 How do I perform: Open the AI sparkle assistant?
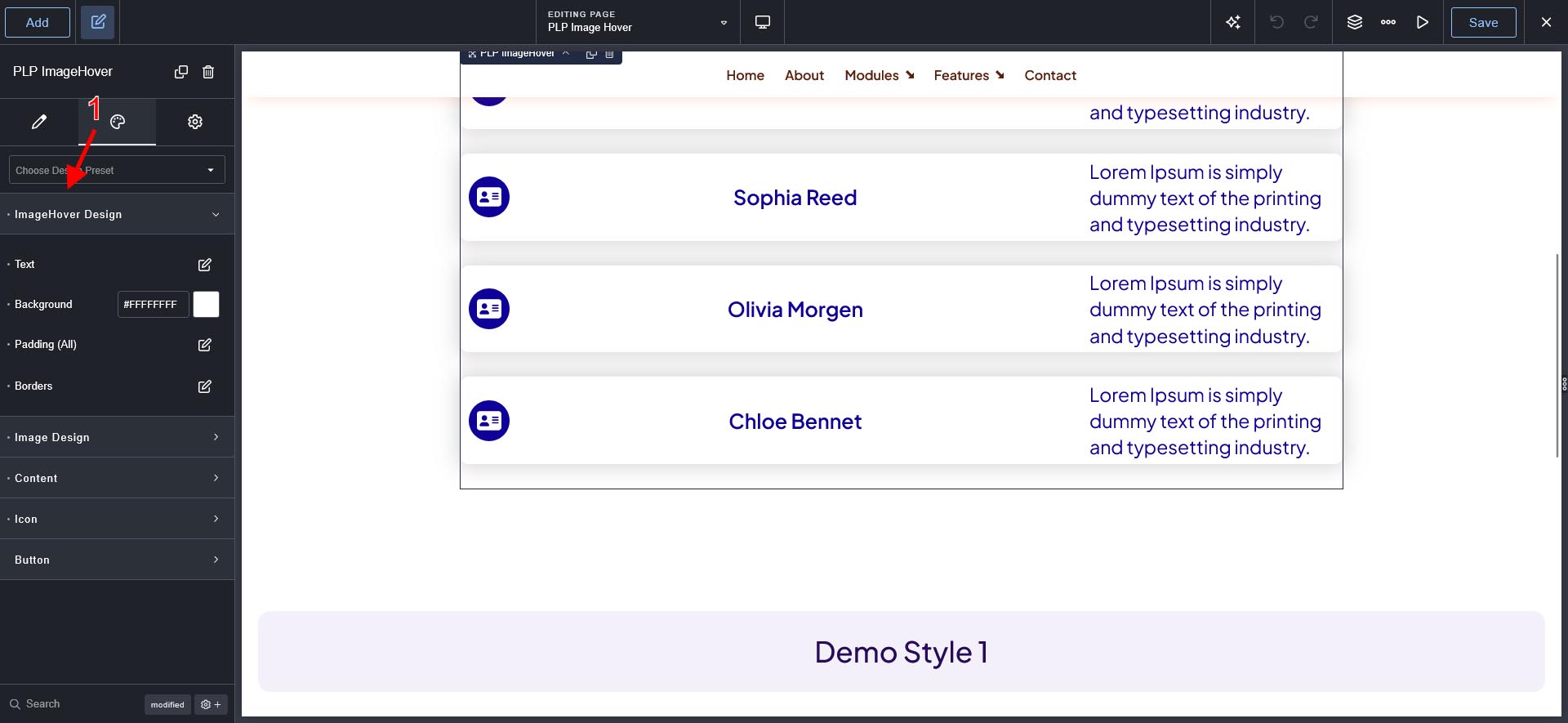pos(1233,22)
